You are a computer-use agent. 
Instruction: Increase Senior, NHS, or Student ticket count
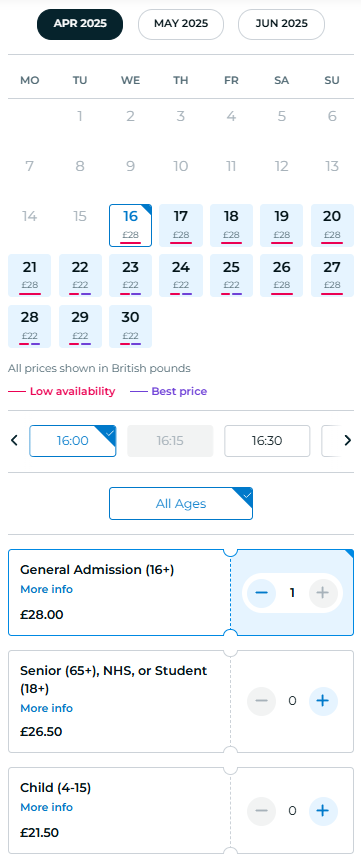pos(323,701)
